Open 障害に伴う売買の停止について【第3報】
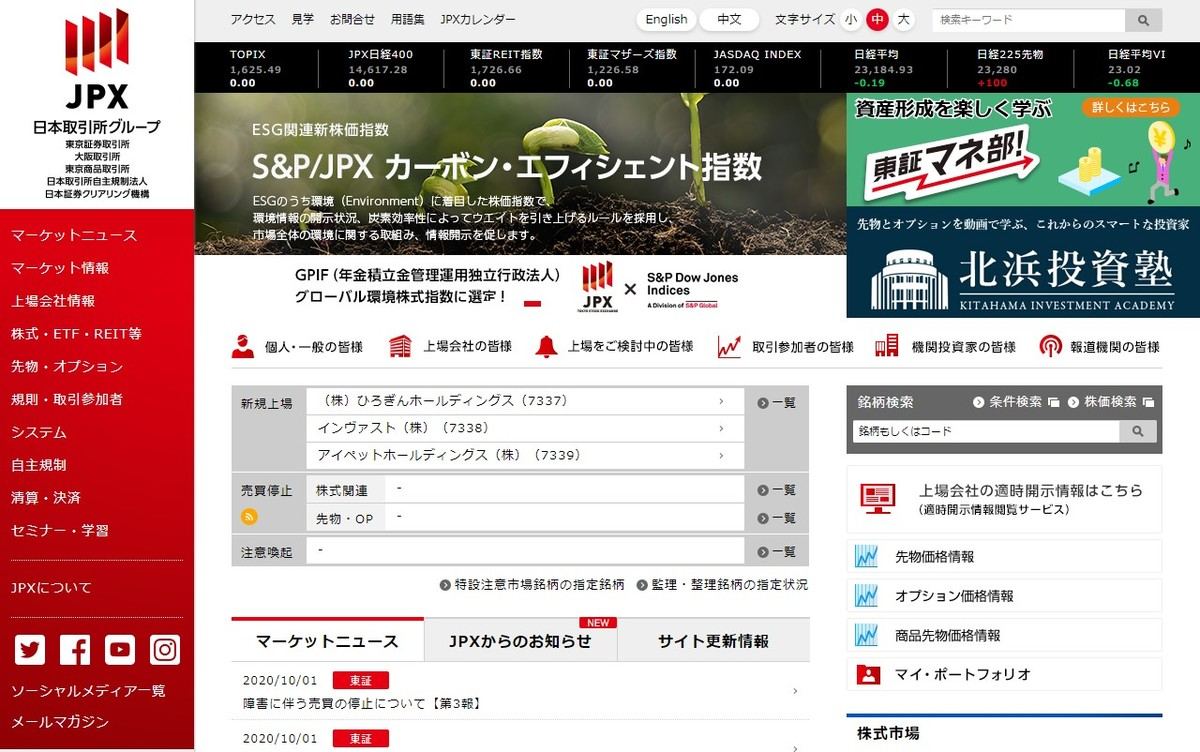The image size is (1200, 752). click(x=364, y=703)
